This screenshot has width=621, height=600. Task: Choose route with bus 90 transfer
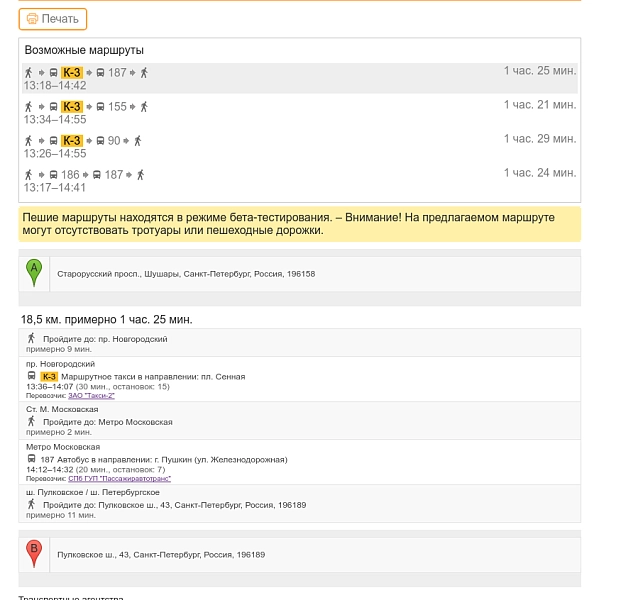coord(300,147)
